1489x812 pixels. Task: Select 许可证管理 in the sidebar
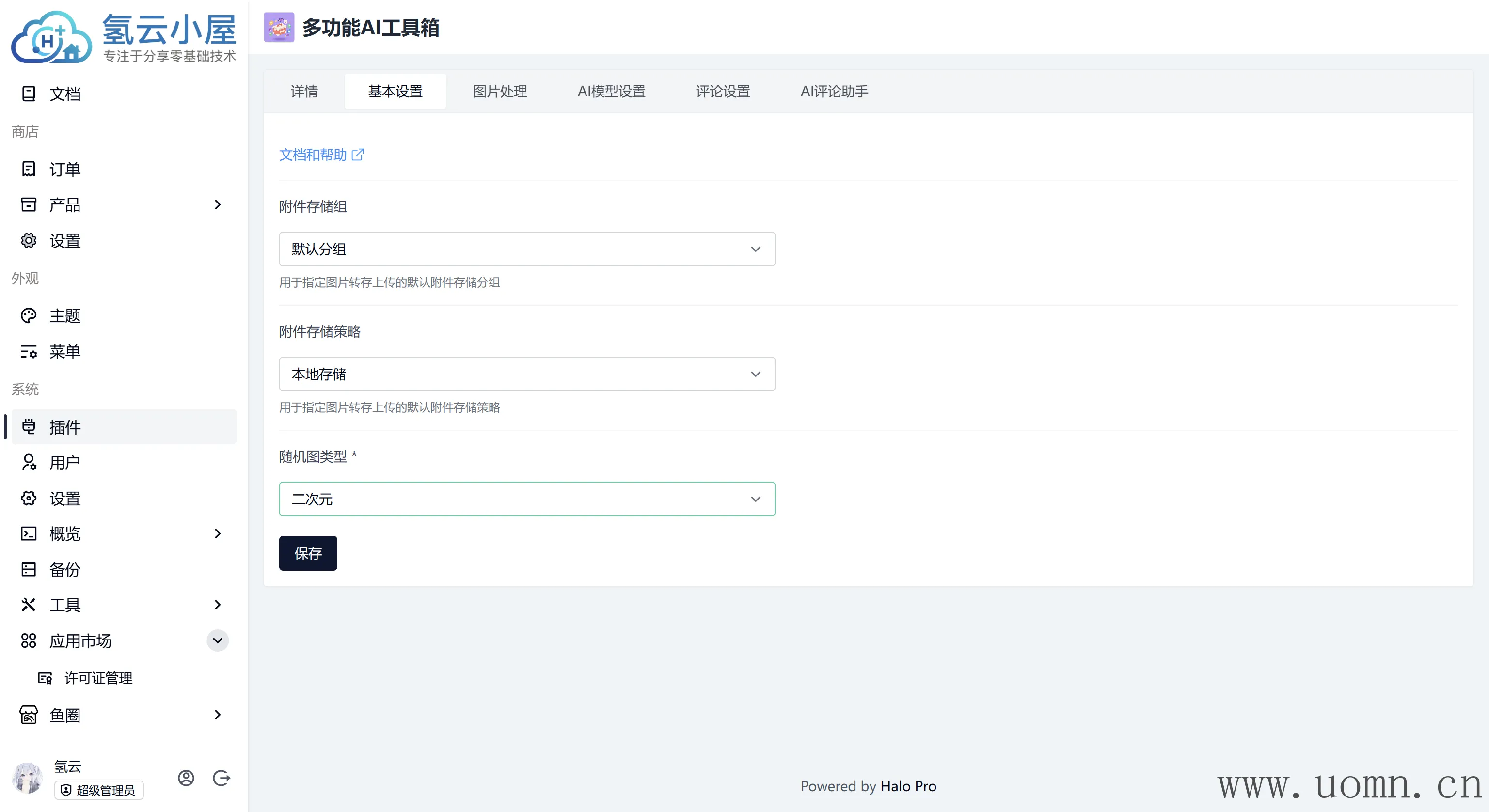(x=98, y=678)
